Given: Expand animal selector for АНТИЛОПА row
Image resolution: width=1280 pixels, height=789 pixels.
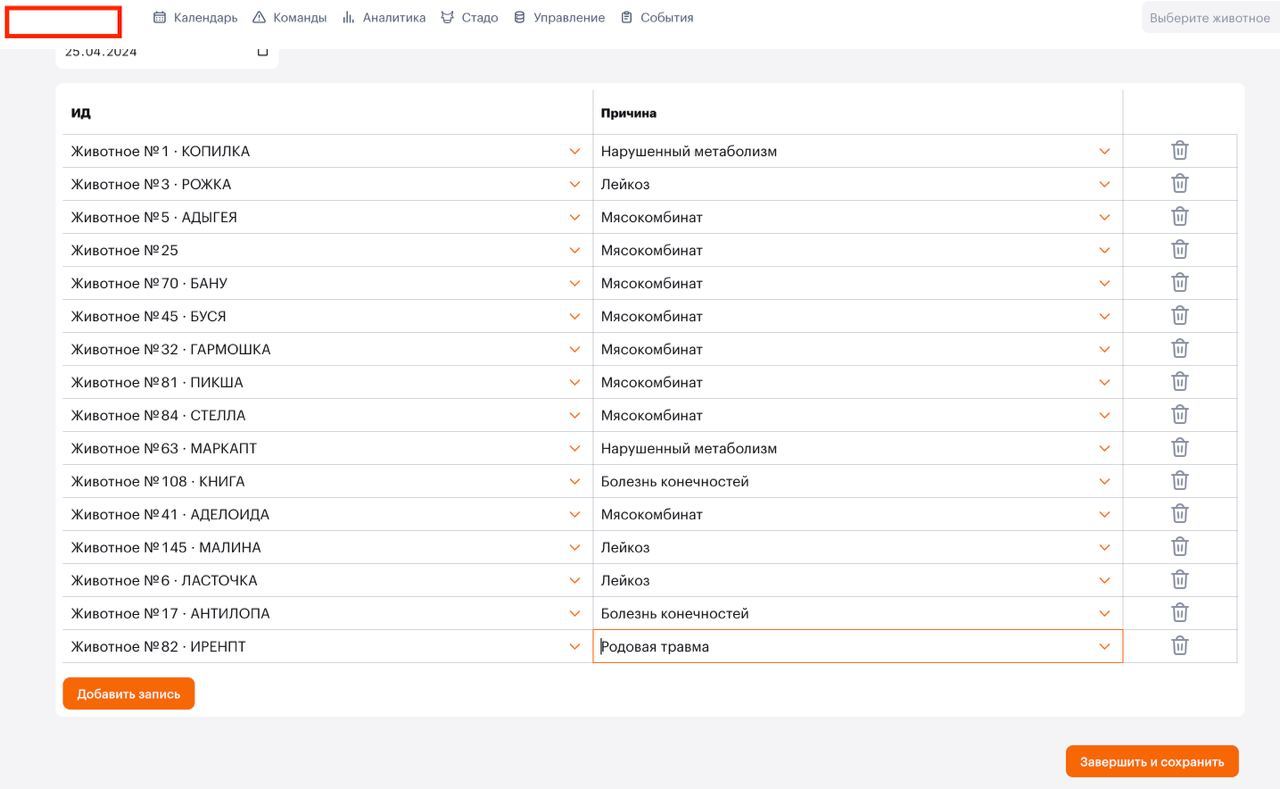Looking at the screenshot, I should [574, 613].
